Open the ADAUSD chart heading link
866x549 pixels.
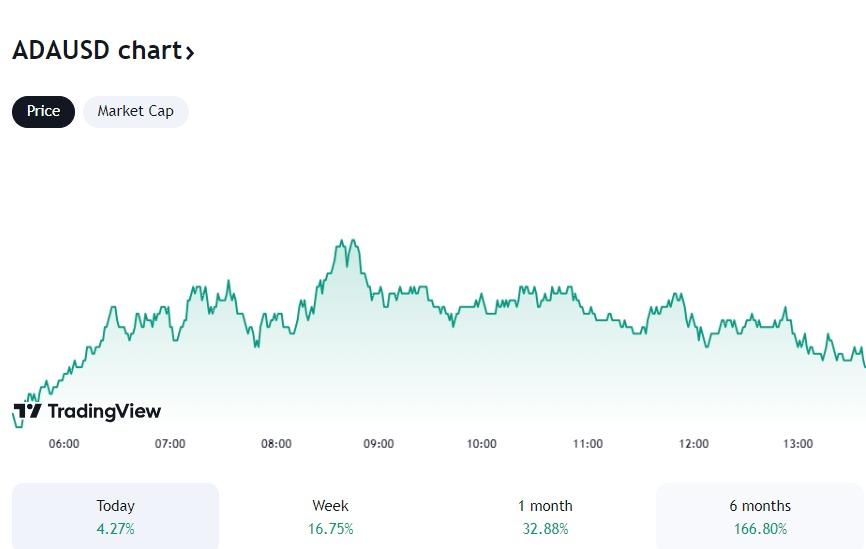(x=97, y=50)
